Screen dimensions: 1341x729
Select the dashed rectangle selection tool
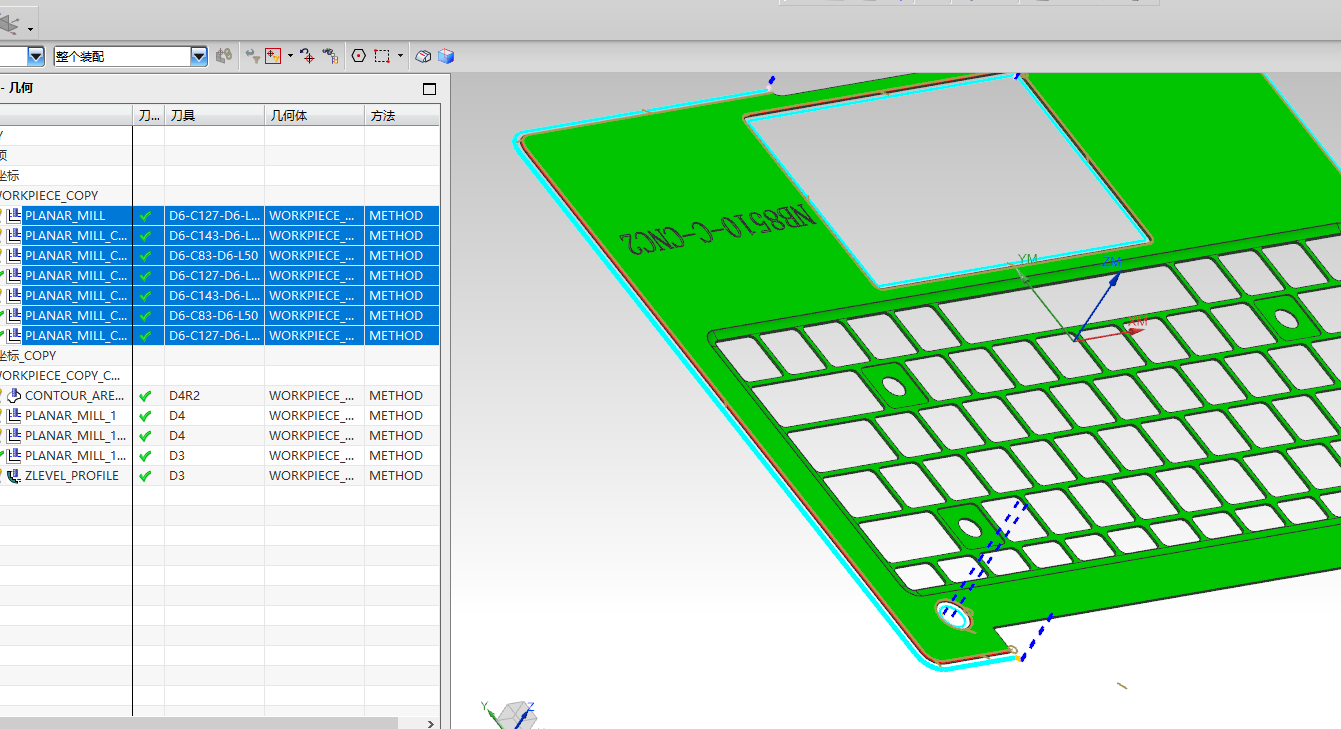point(382,57)
